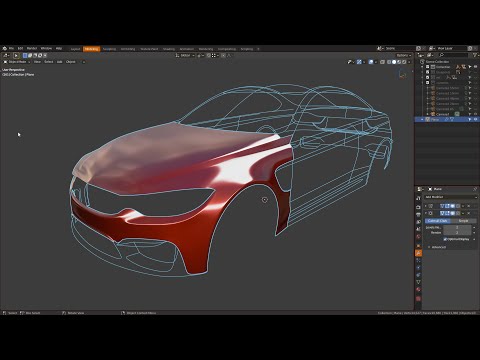The width and height of the screenshot is (480, 360).
Task: Open the Object Data mesh properties tab
Action: click(419, 283)
